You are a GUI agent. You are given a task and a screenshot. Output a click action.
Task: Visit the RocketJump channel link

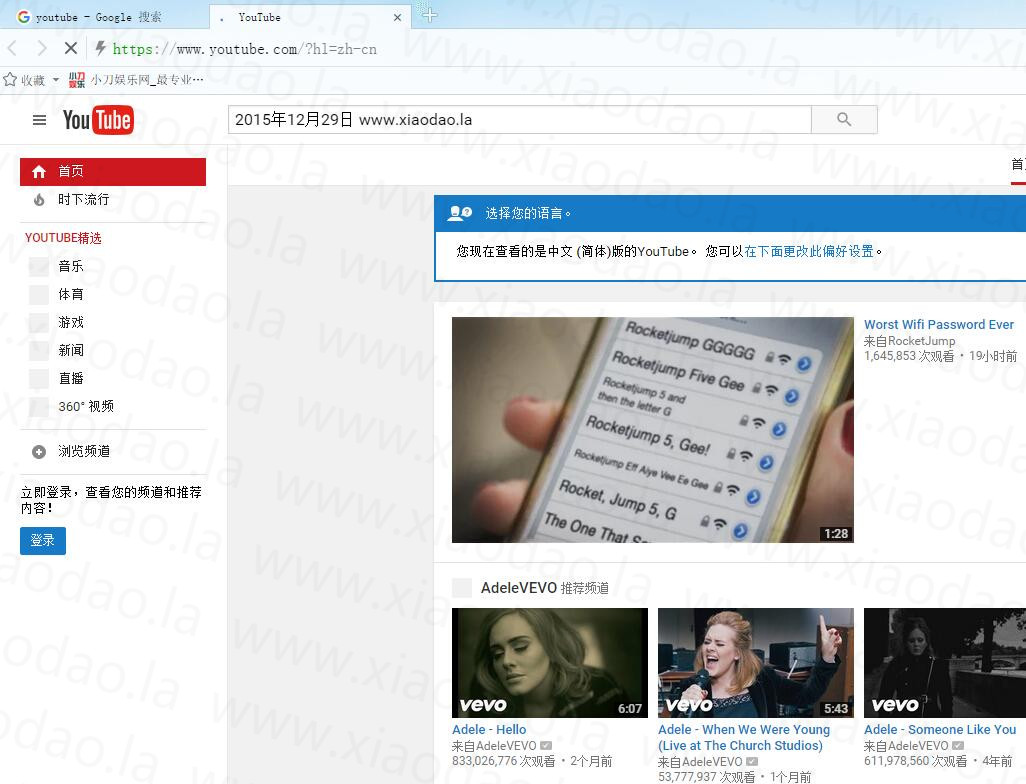click(x=921, y=341)
